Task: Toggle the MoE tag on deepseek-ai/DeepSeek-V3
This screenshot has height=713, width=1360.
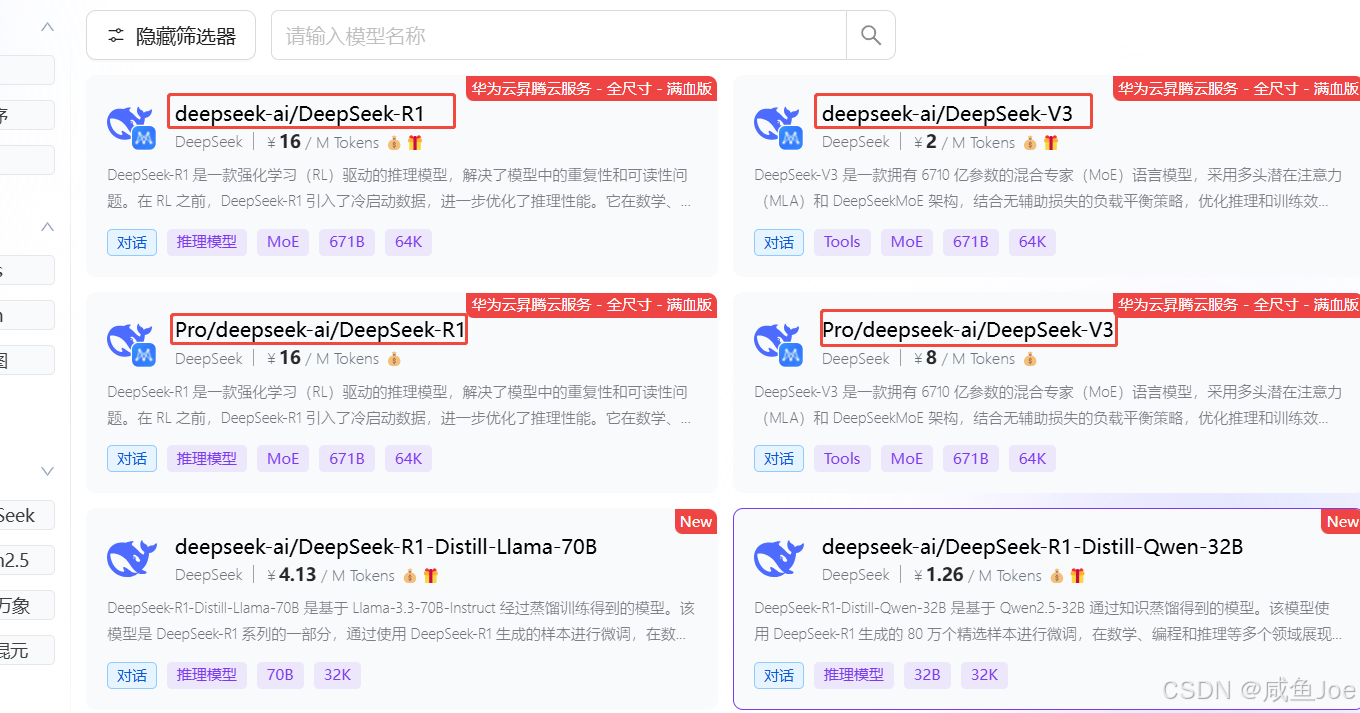Action: click(x=906, y=241)
